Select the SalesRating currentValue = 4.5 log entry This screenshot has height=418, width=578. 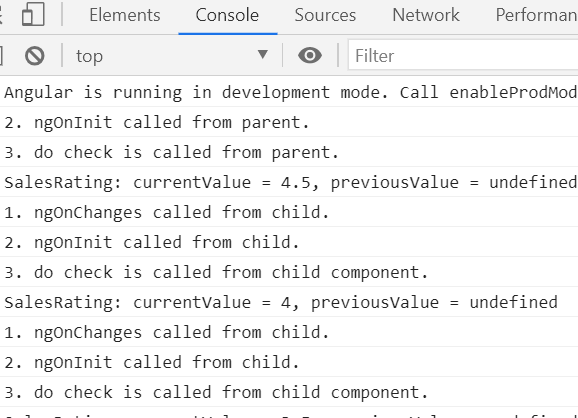click(289, 182)
